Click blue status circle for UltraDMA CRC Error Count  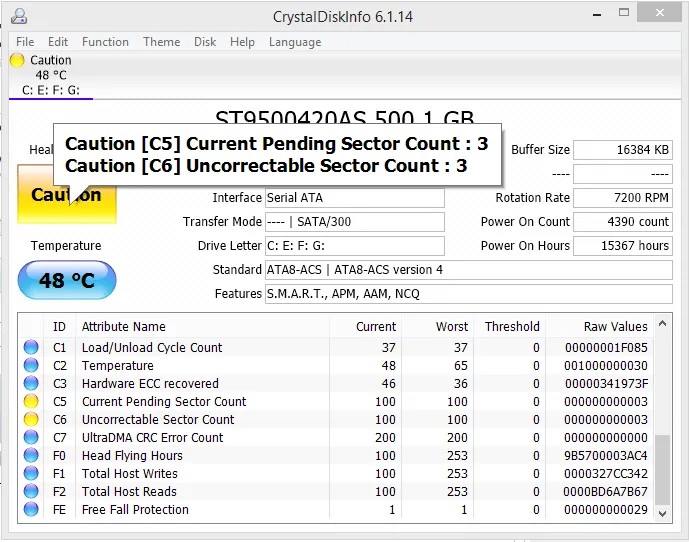click(31, 437)
